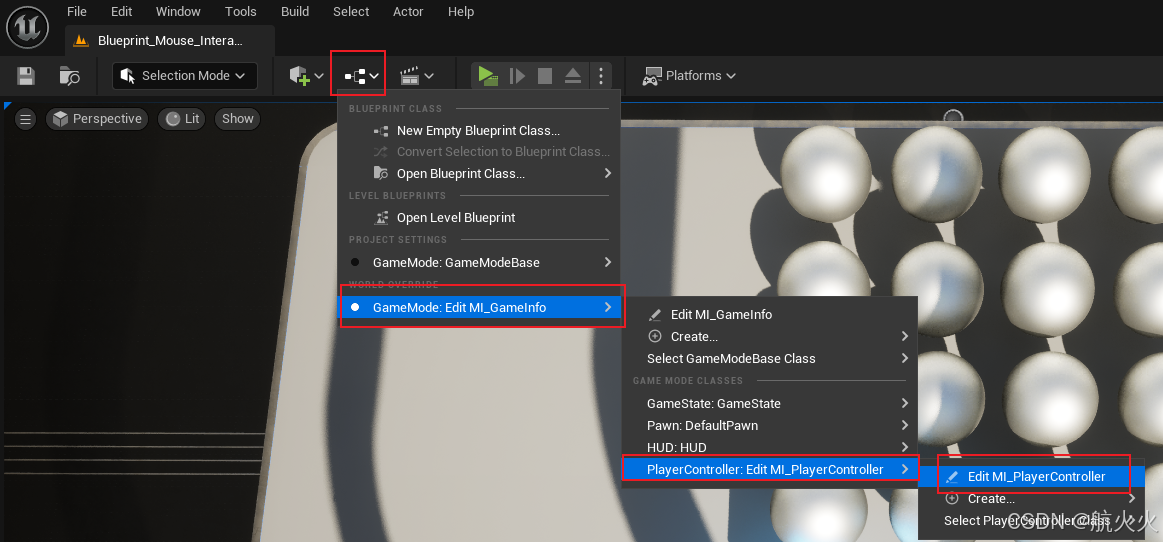Open the viewport hamburger options menu
Viewport: 1163px width, 542px height.
tap(26, 119)
